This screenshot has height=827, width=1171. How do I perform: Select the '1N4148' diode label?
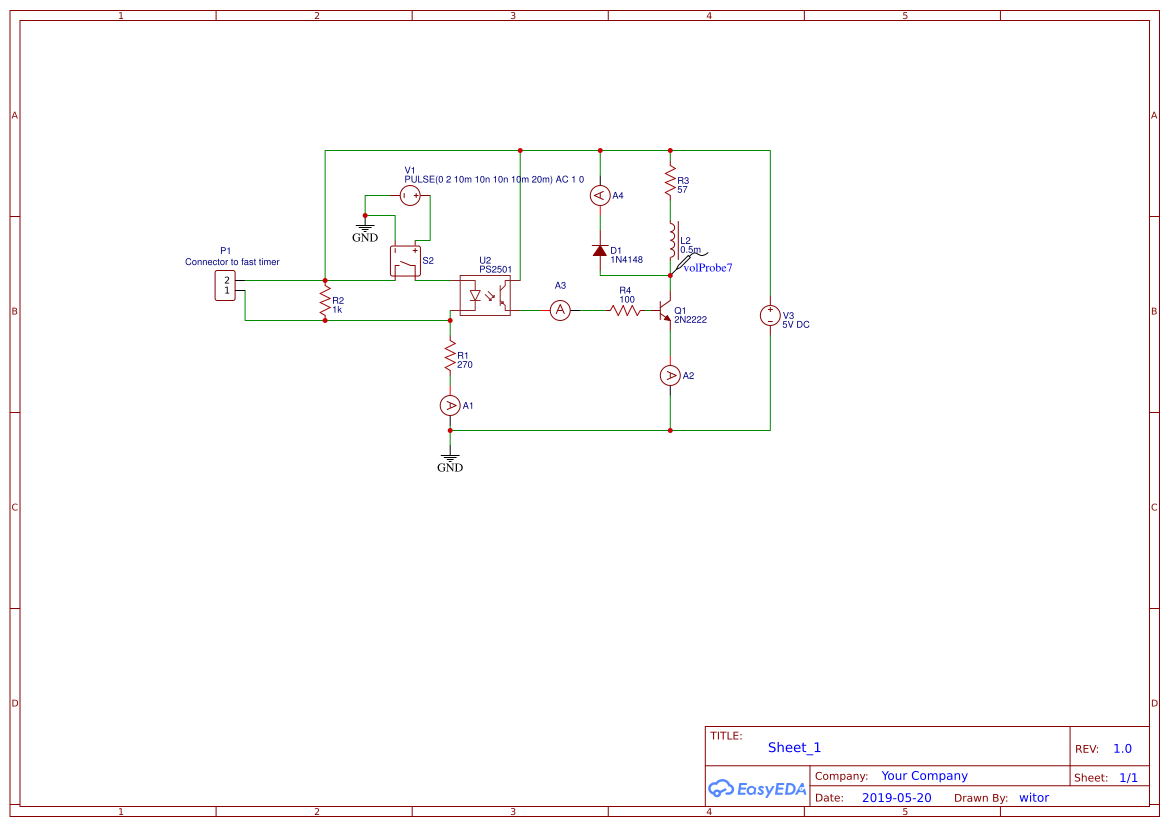pos(627,260)
